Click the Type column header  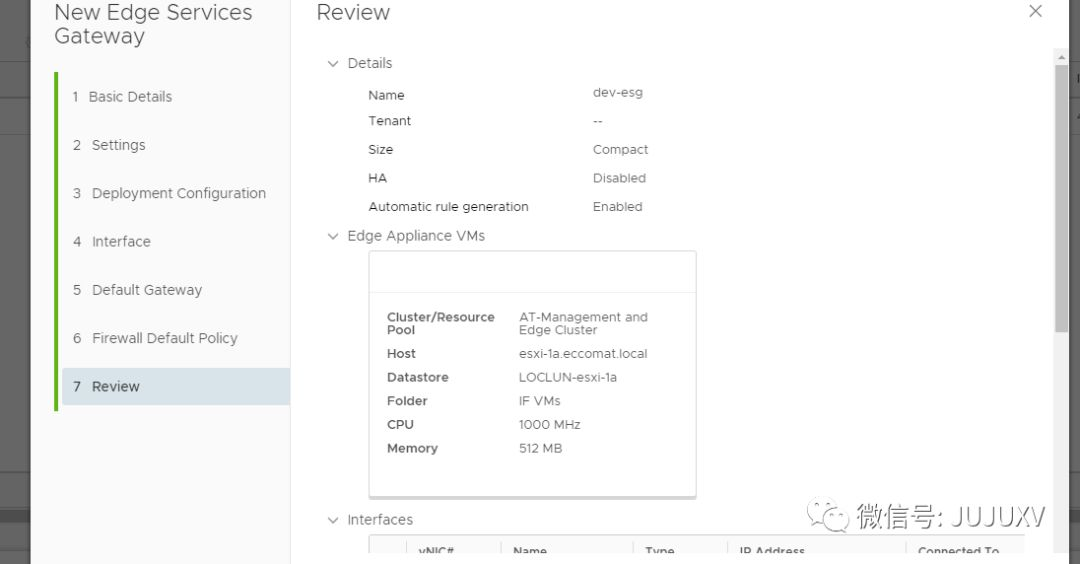click(x=660, y=551)
